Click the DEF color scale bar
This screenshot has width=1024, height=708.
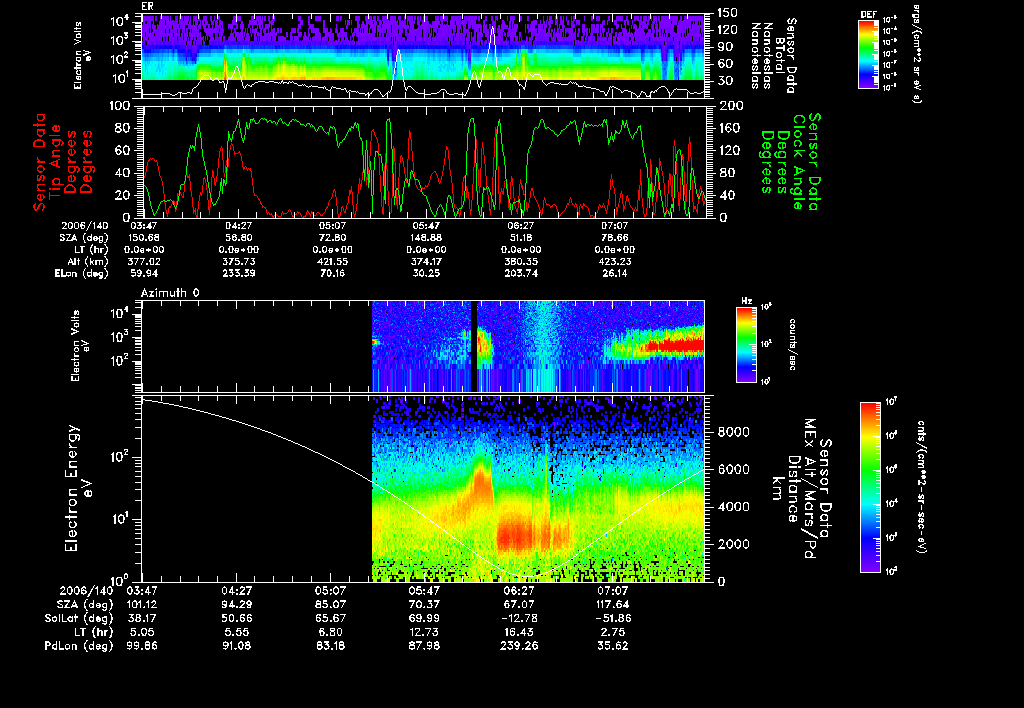(868, 54)
